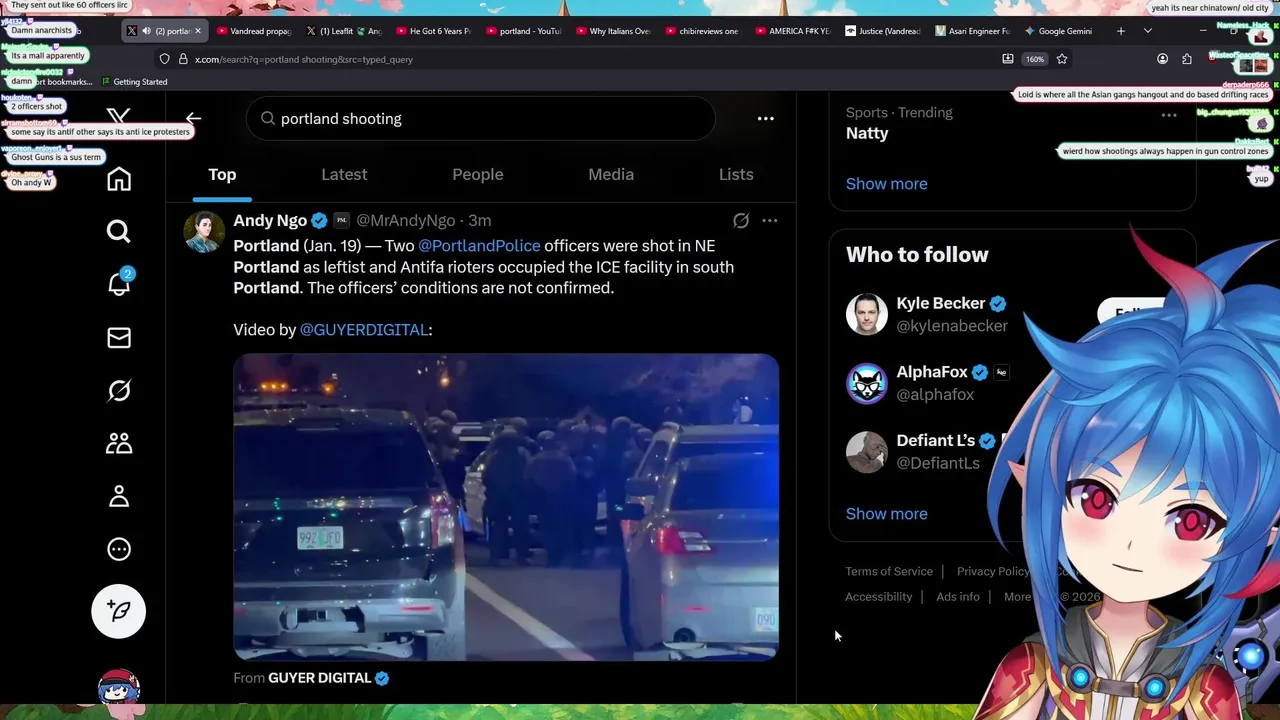This screenshot has height=720, width=1280.
Task: Open the tracking protection shield icon
Action: 164,59
